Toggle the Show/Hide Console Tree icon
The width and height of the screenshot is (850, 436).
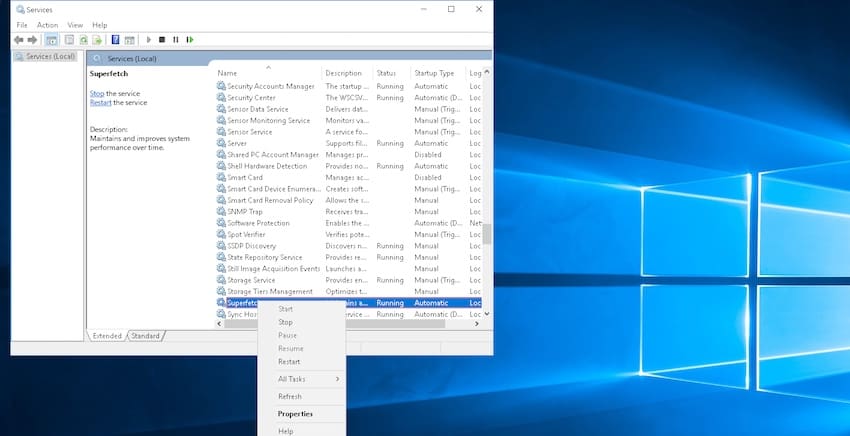point(51,40)
